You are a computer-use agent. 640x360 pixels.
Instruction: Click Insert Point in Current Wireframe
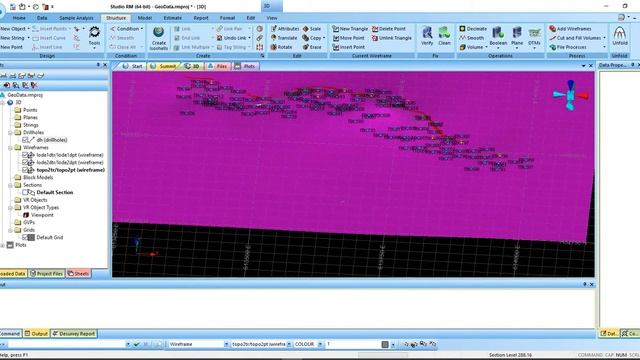coord(349,47)
